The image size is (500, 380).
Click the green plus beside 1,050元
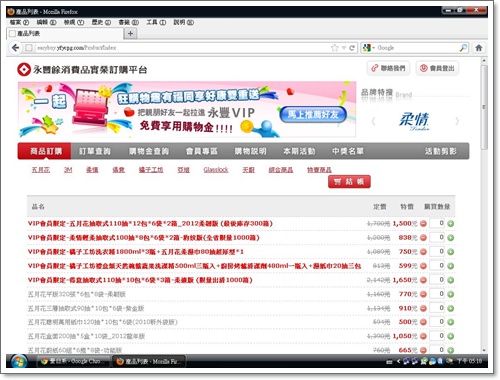[451, 336]
